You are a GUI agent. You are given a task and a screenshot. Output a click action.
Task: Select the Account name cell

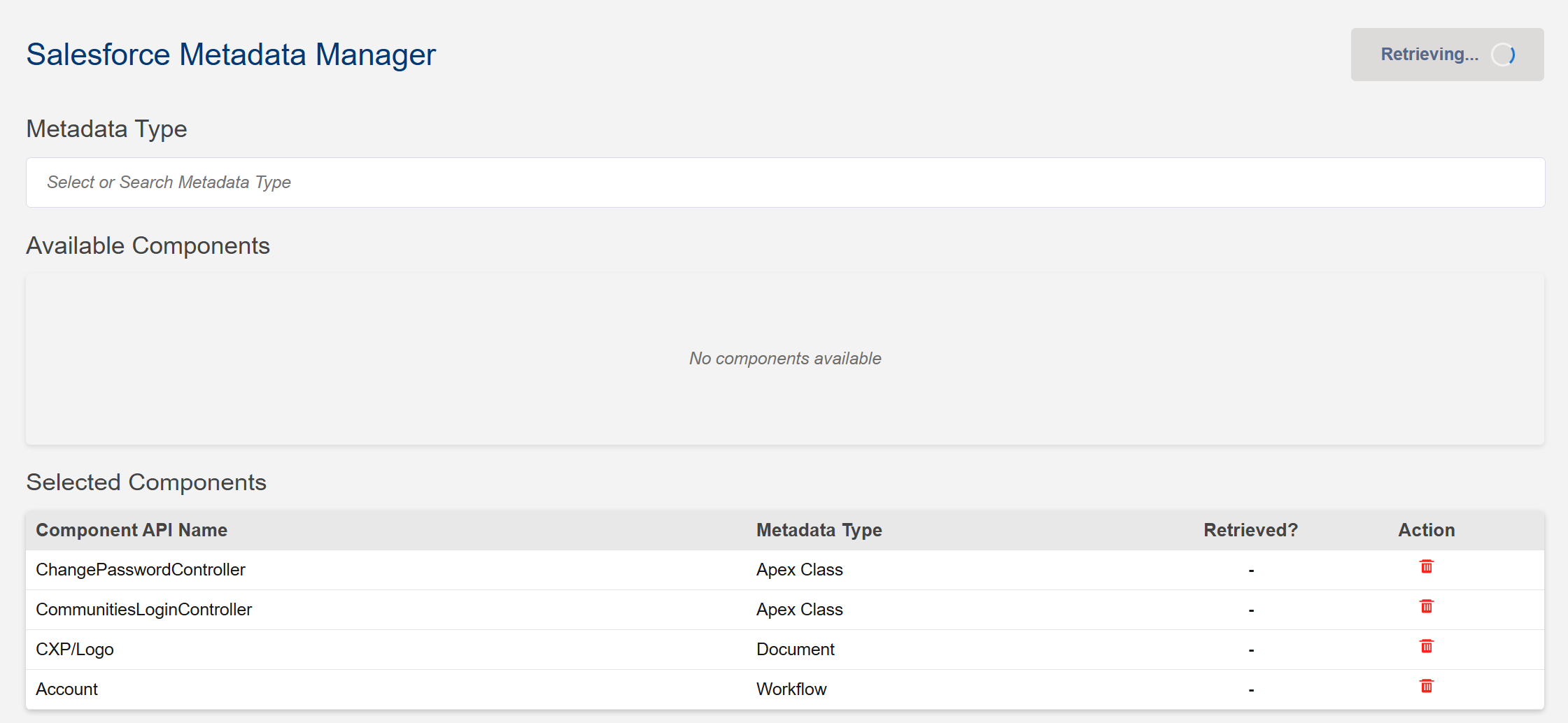(x=66, y=689)
